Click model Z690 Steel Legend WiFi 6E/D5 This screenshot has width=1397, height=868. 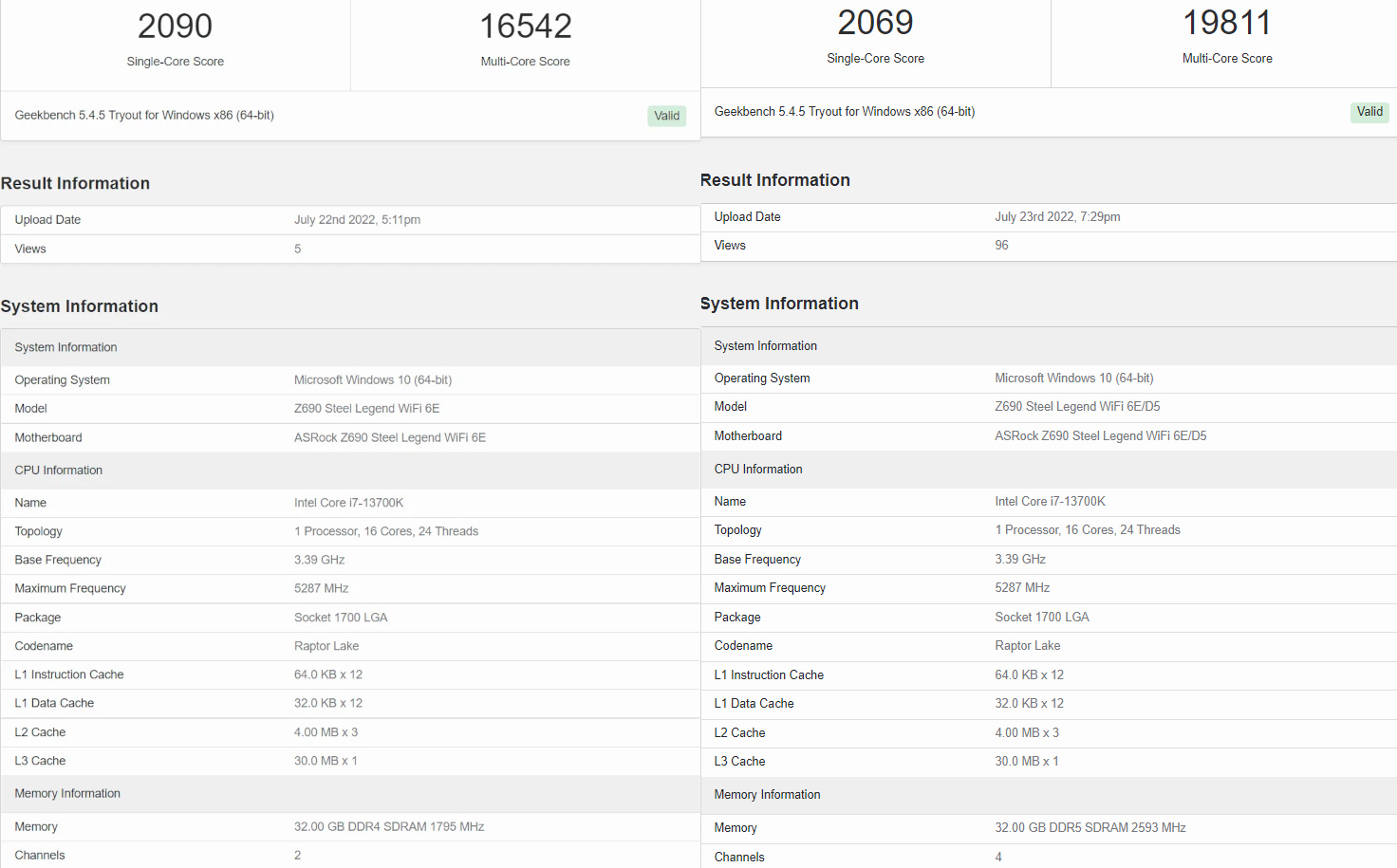1077,407
